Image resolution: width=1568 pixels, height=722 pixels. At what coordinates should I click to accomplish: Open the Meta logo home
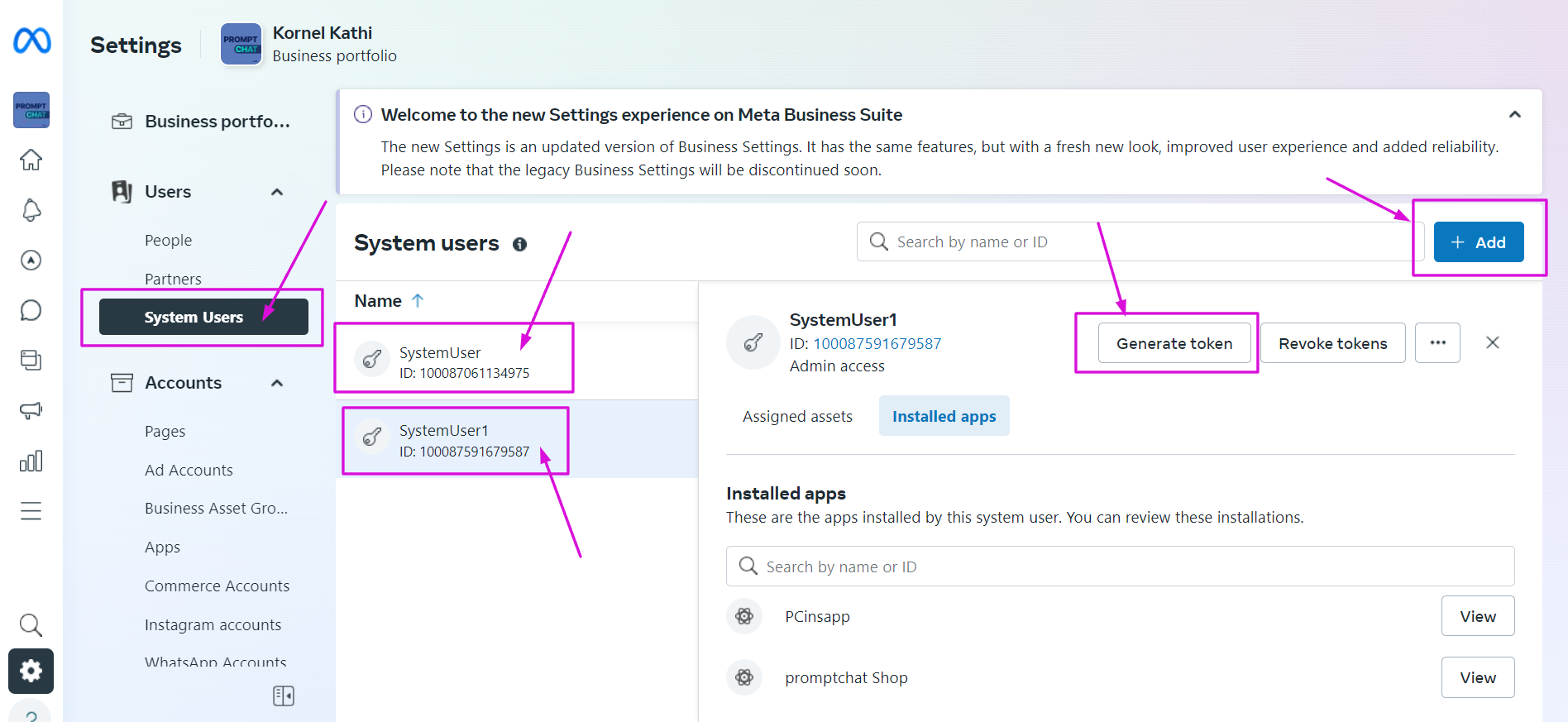(x=31, y=41)
